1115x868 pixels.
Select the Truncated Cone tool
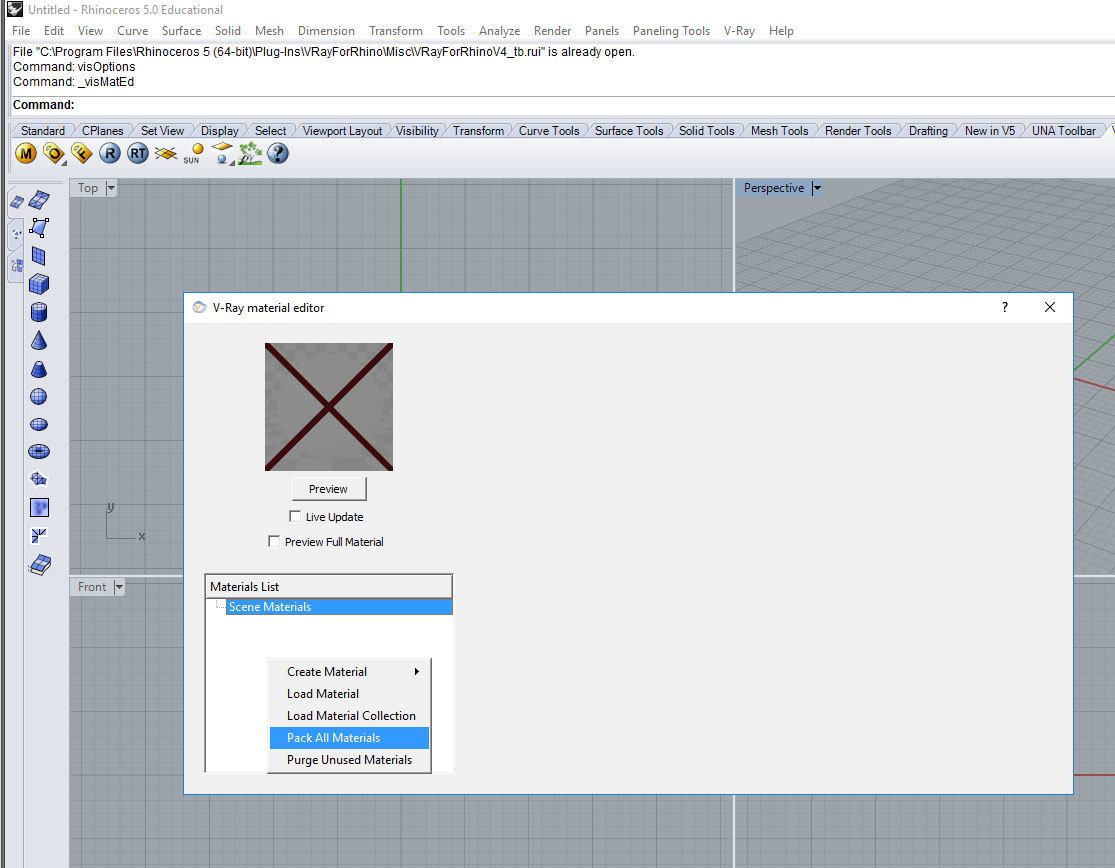pos(39,369)
